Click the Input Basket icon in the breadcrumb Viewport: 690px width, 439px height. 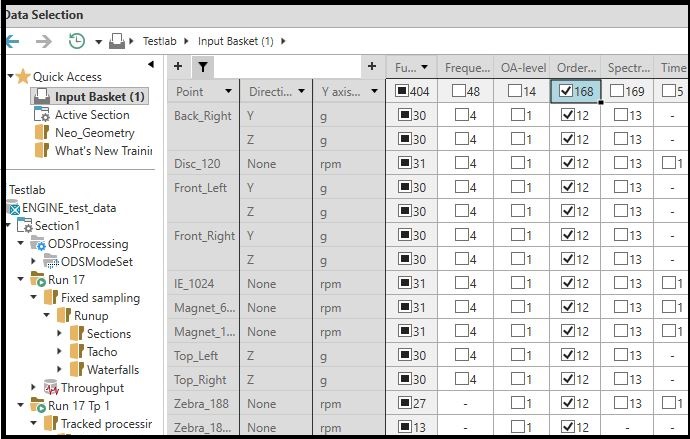click(117, 41)
